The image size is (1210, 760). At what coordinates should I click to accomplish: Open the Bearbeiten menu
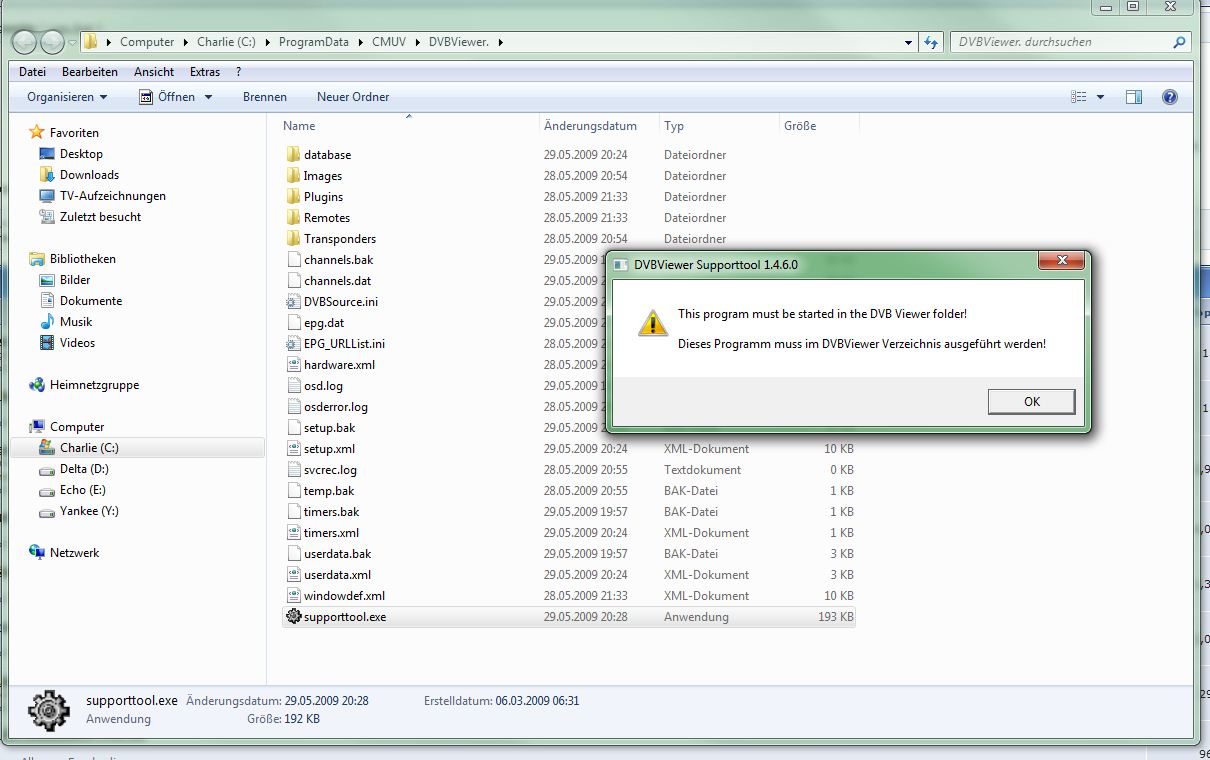(x=90, y=72)
